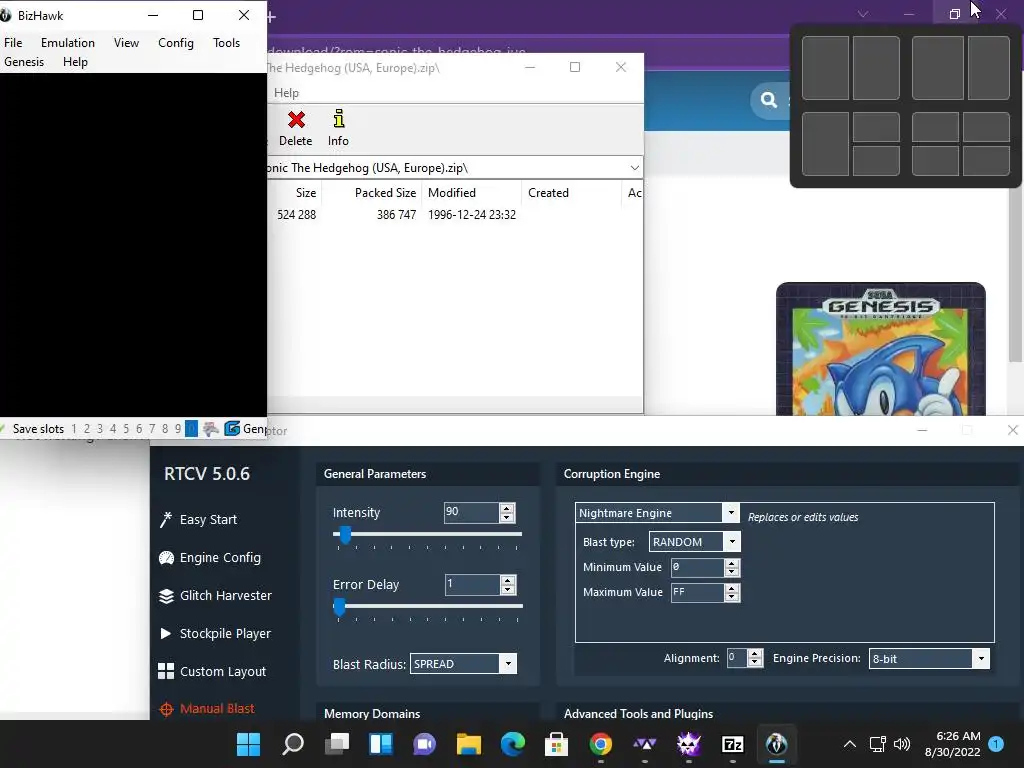Open notification center badge
This screenshot has height=768, width=1024.
(x=996, y=743)
